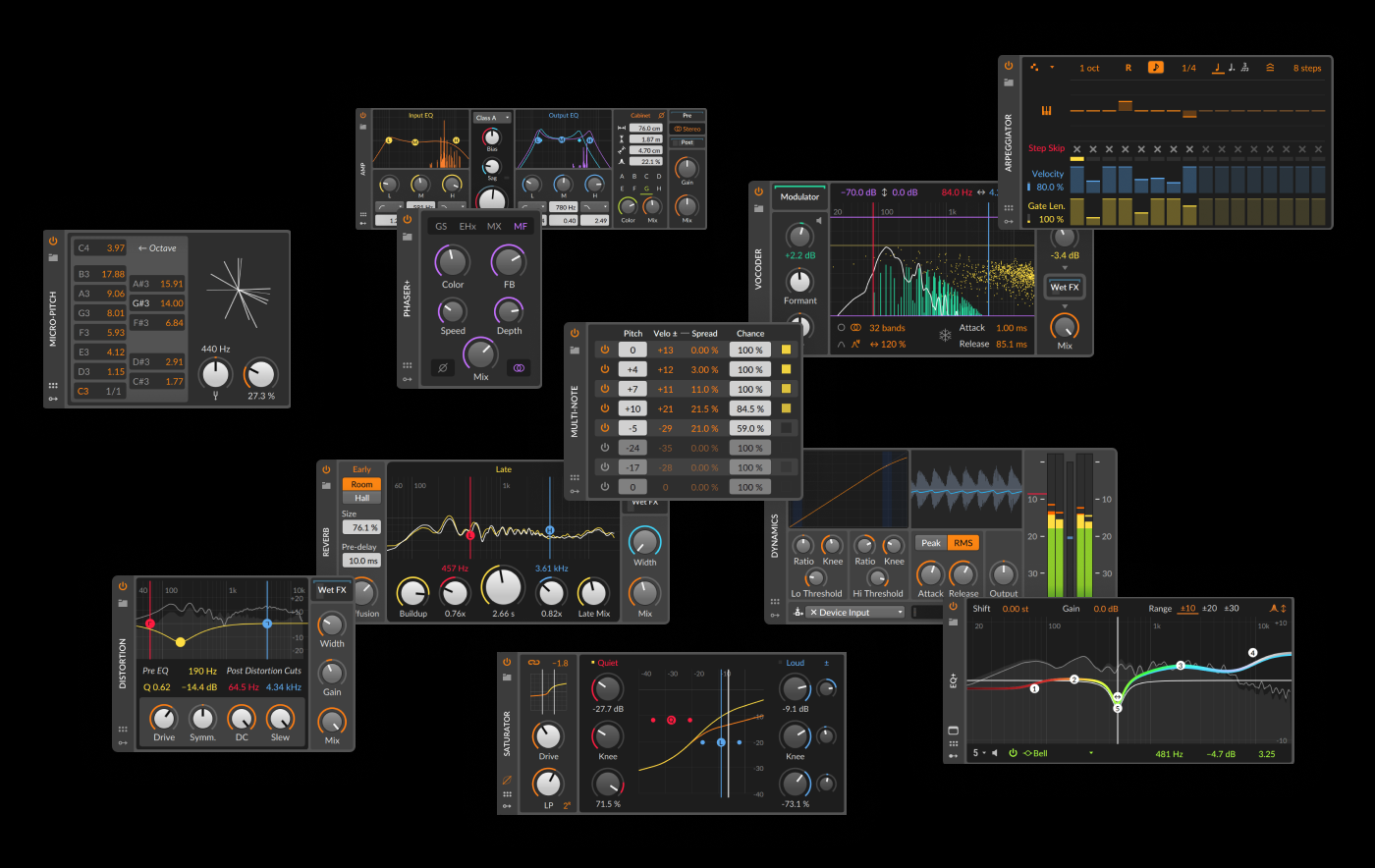
Task: Expand arrow above Wet FX in Vocoder
Action: coord(1065,268)
